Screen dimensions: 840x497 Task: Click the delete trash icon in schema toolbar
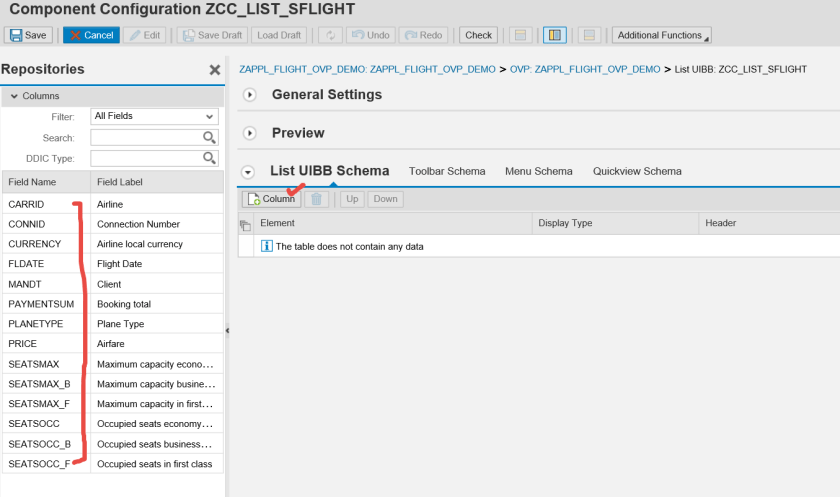pyautogui.click(x=316, y=199)
